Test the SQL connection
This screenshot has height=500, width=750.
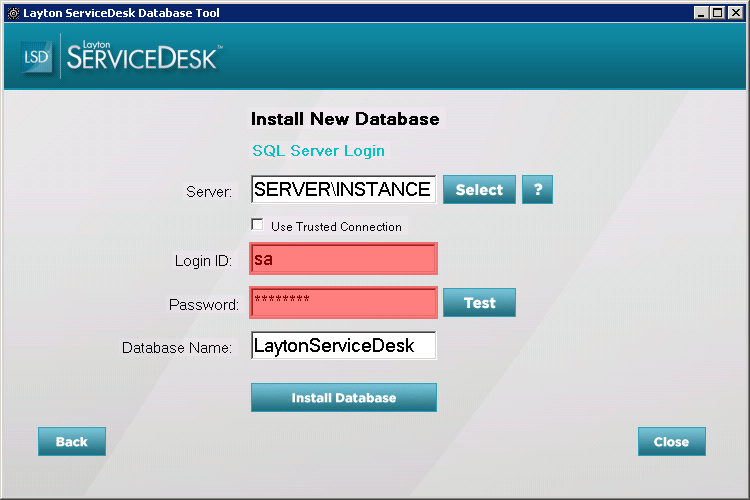479,302
